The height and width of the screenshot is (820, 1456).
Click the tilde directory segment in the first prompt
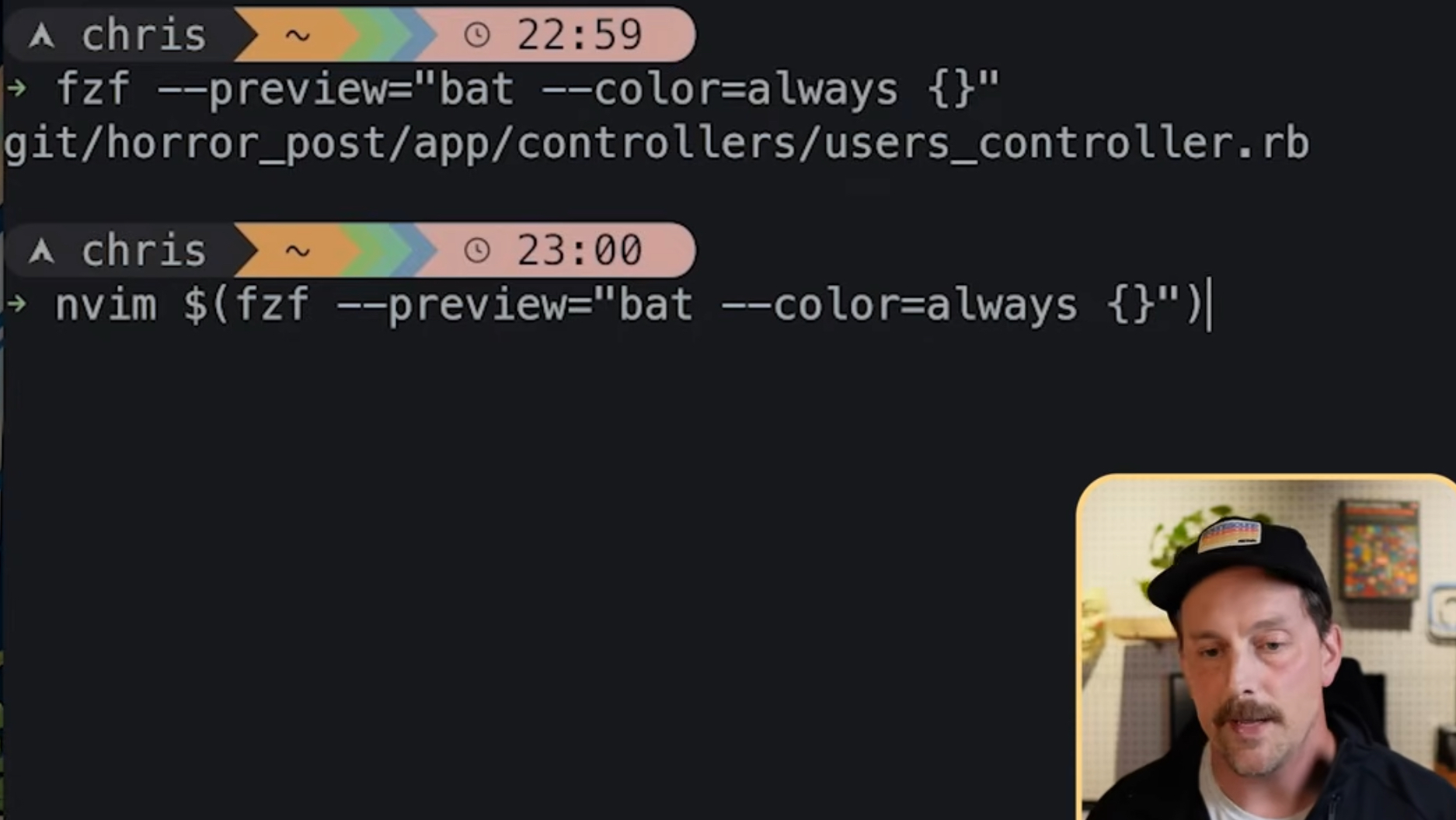coord(298,35)
